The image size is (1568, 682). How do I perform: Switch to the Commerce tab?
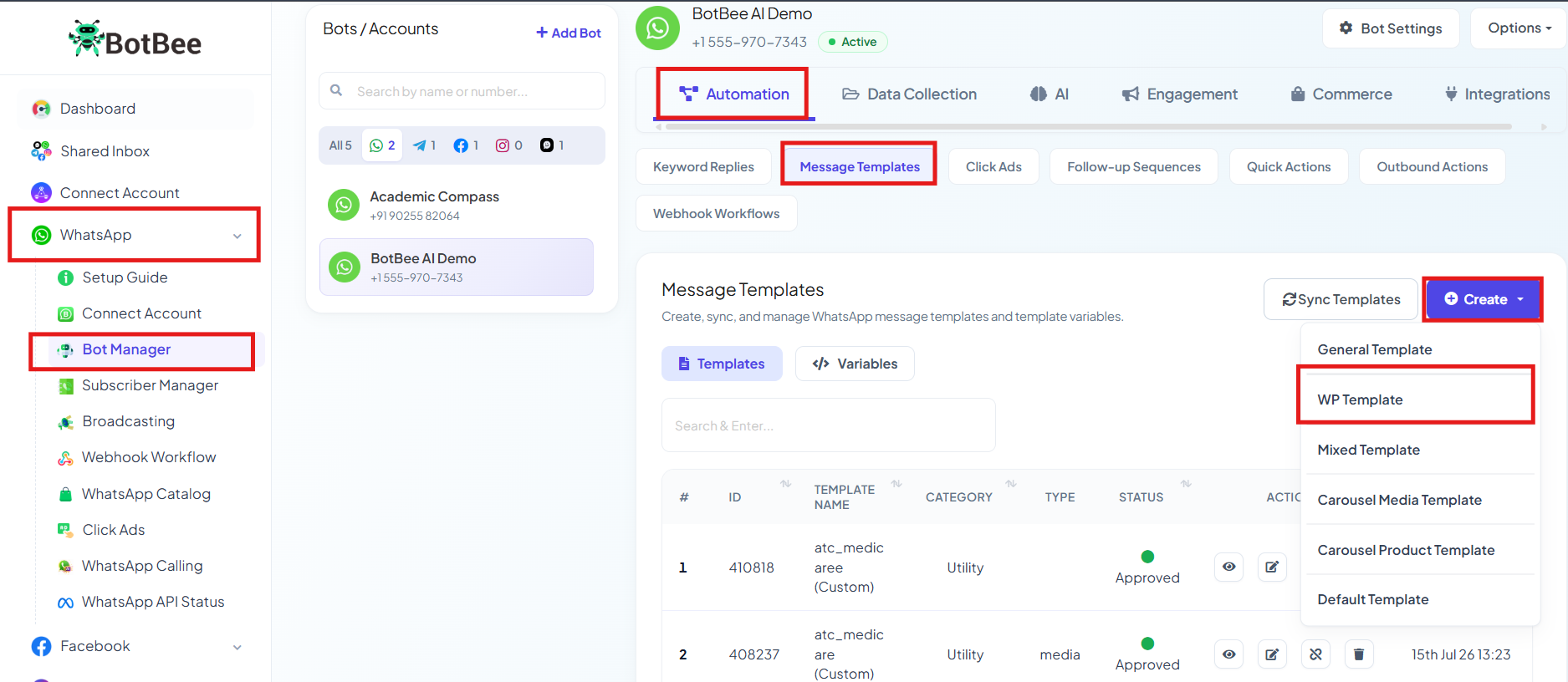point(1341,94)
